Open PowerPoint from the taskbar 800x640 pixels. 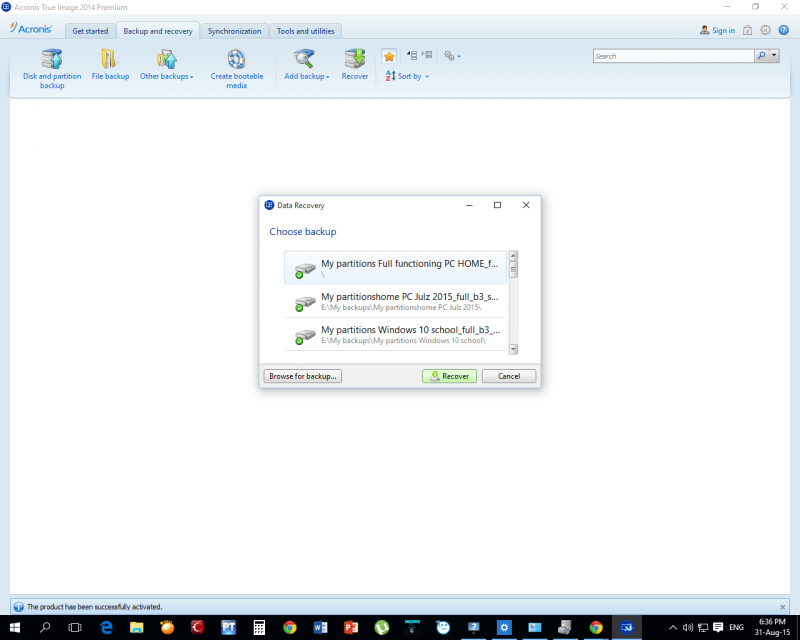(351, 627)
